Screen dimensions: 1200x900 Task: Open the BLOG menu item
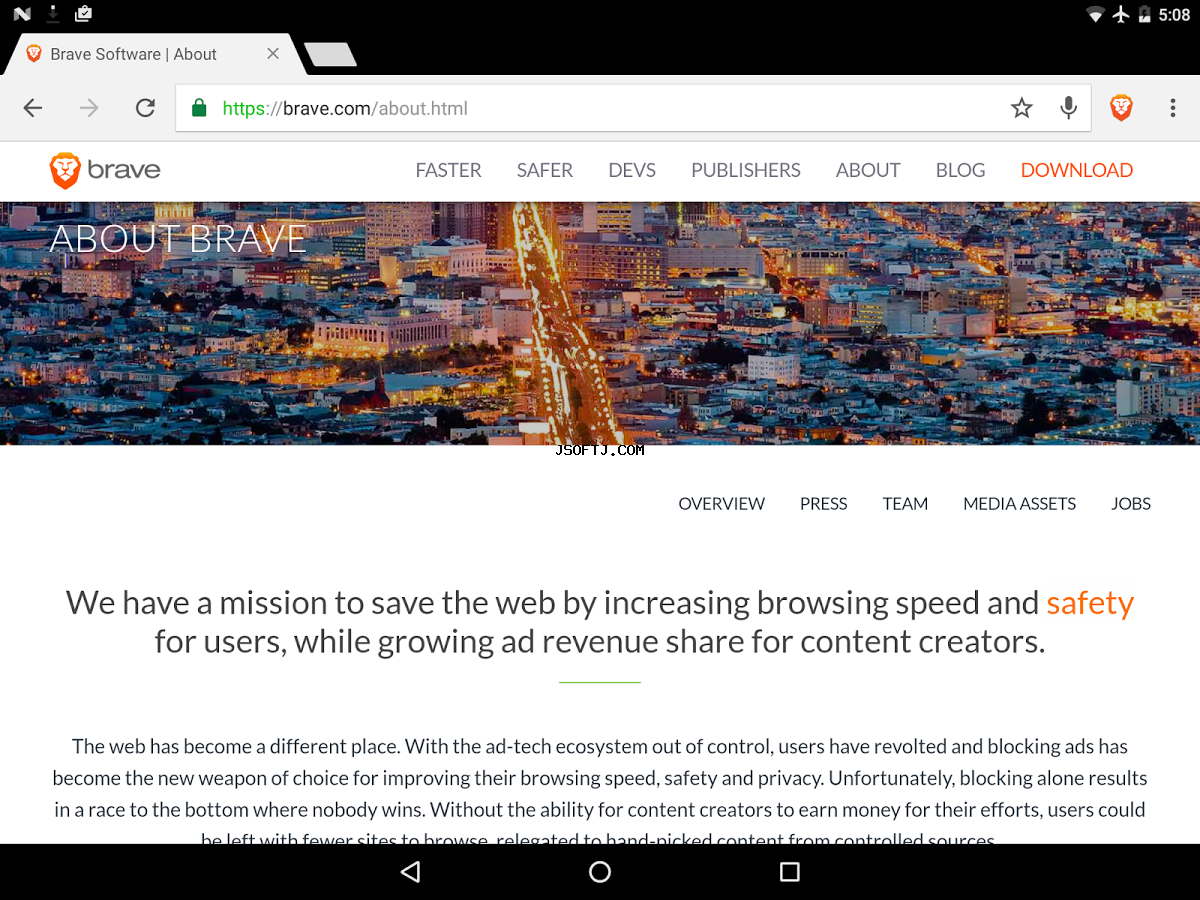(960, 170)
